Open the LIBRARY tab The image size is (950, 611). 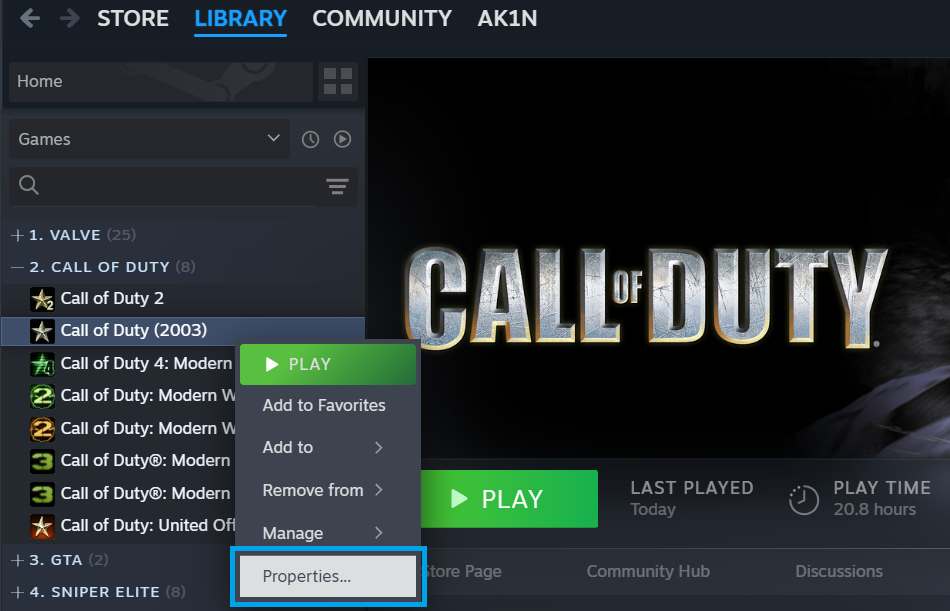241,18
